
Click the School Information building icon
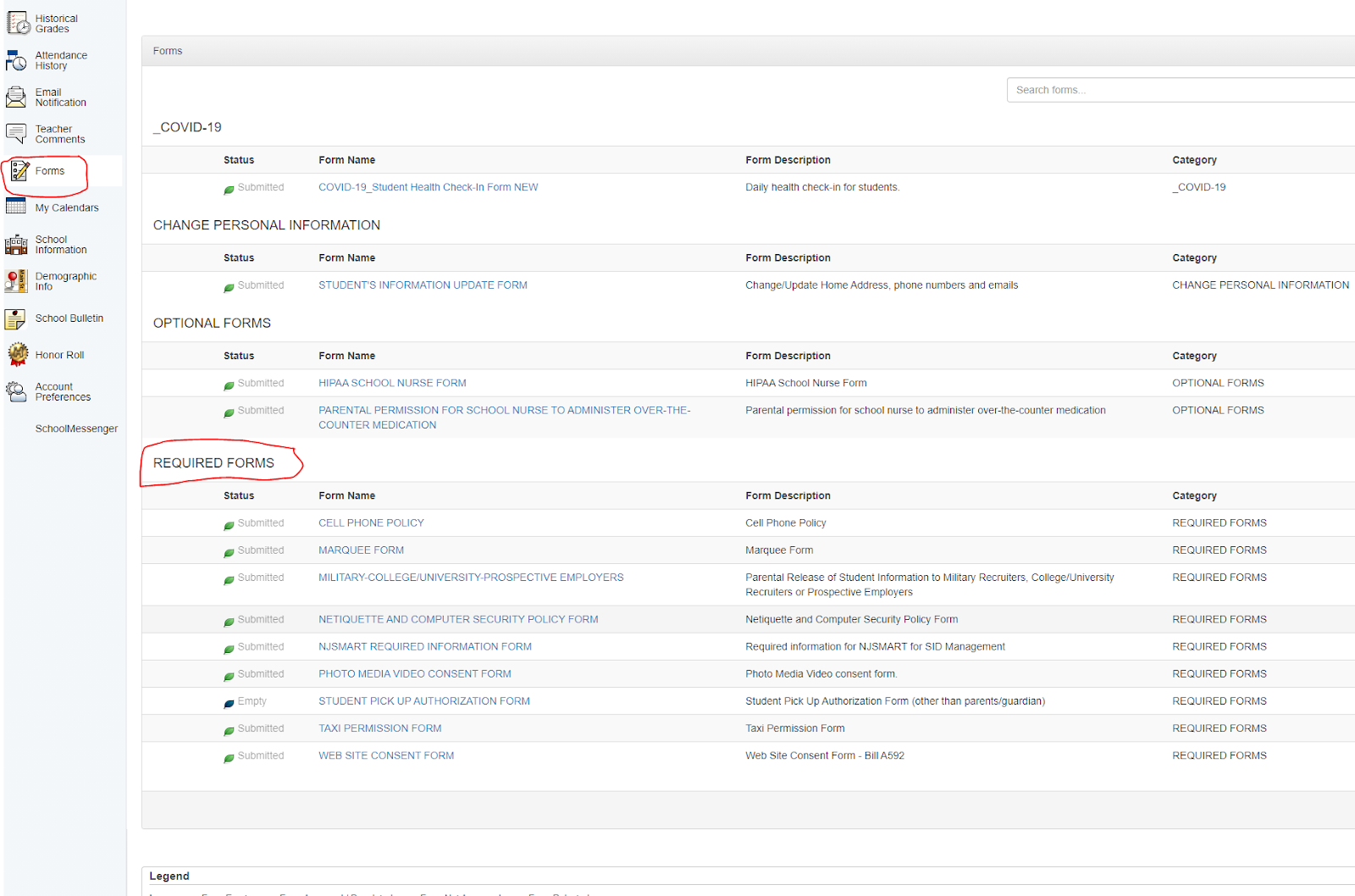click(x=16, y=245)
